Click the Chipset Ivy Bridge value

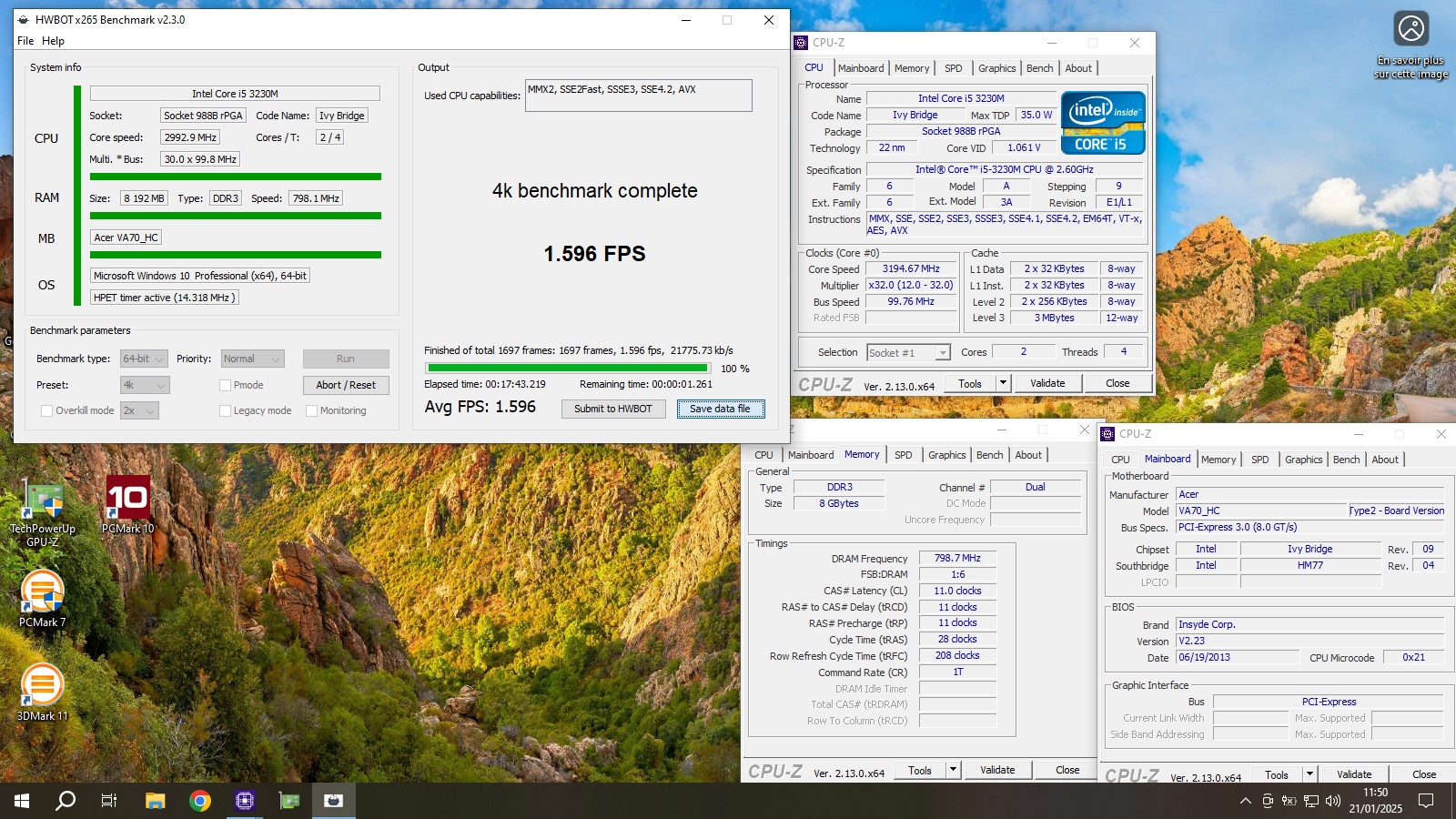coord(1309,549)
